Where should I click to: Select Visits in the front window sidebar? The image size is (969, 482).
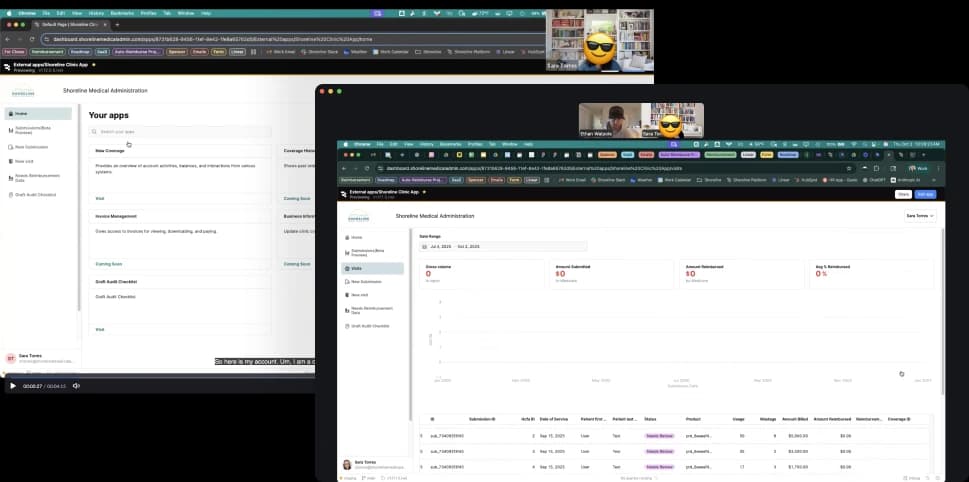pyautogui.click(x=373, y=269)
